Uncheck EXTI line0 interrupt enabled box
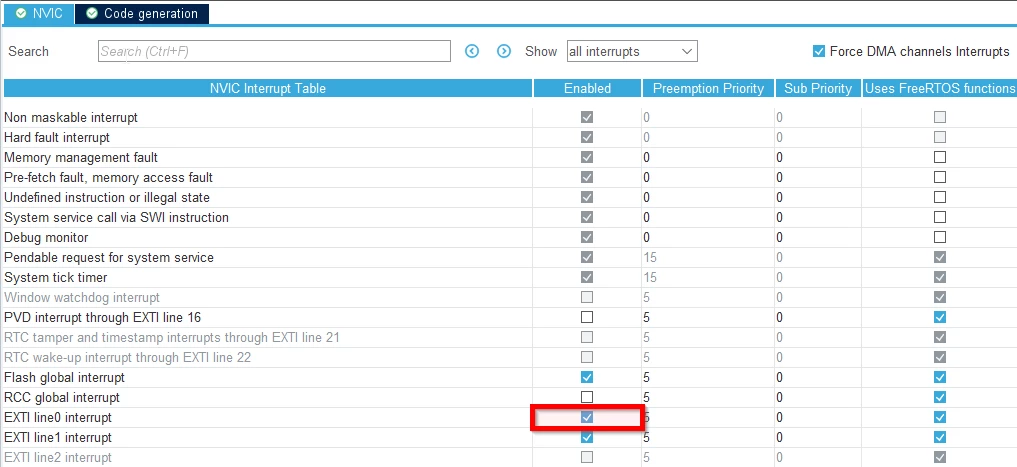The image size is (1017, 467). 587,417
